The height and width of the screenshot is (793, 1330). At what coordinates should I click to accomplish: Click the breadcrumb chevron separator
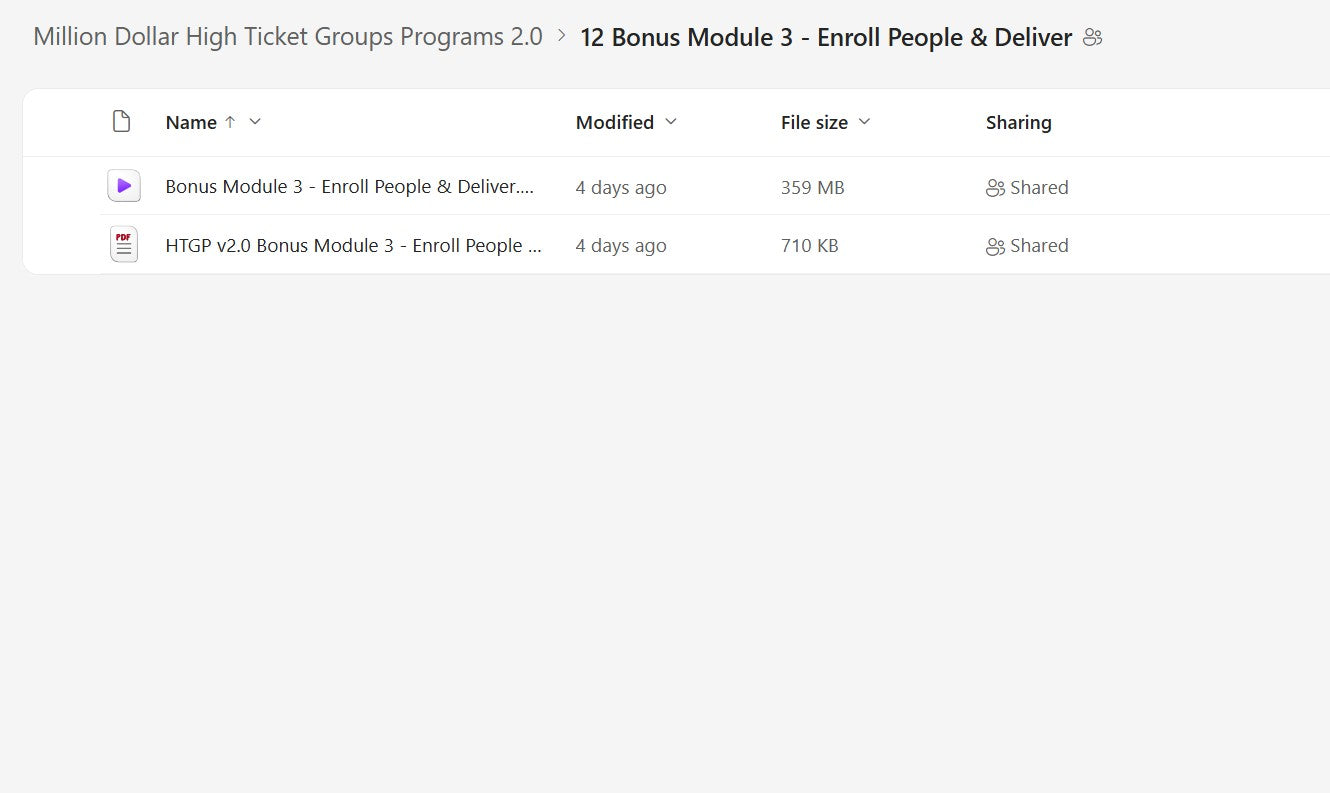coord(561,37)
